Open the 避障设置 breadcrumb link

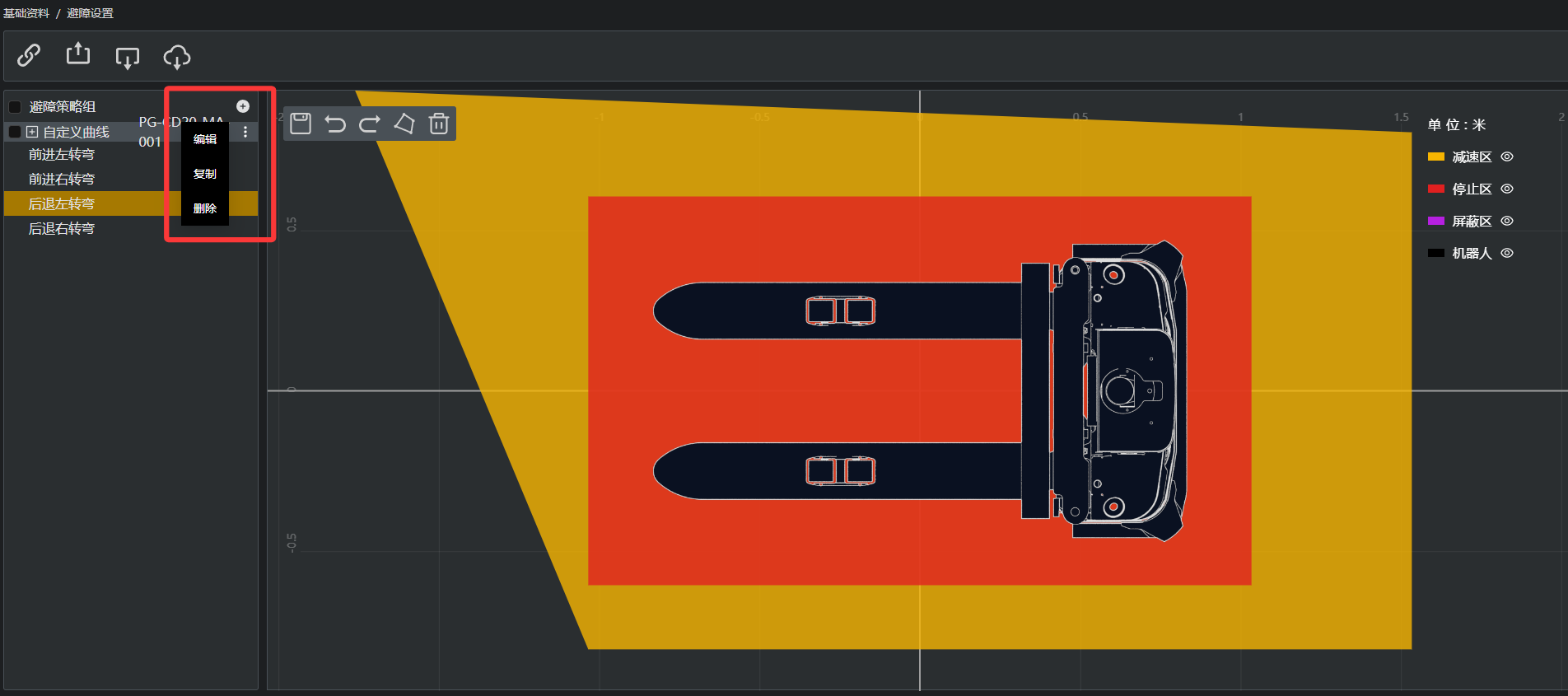coord(91,13)
